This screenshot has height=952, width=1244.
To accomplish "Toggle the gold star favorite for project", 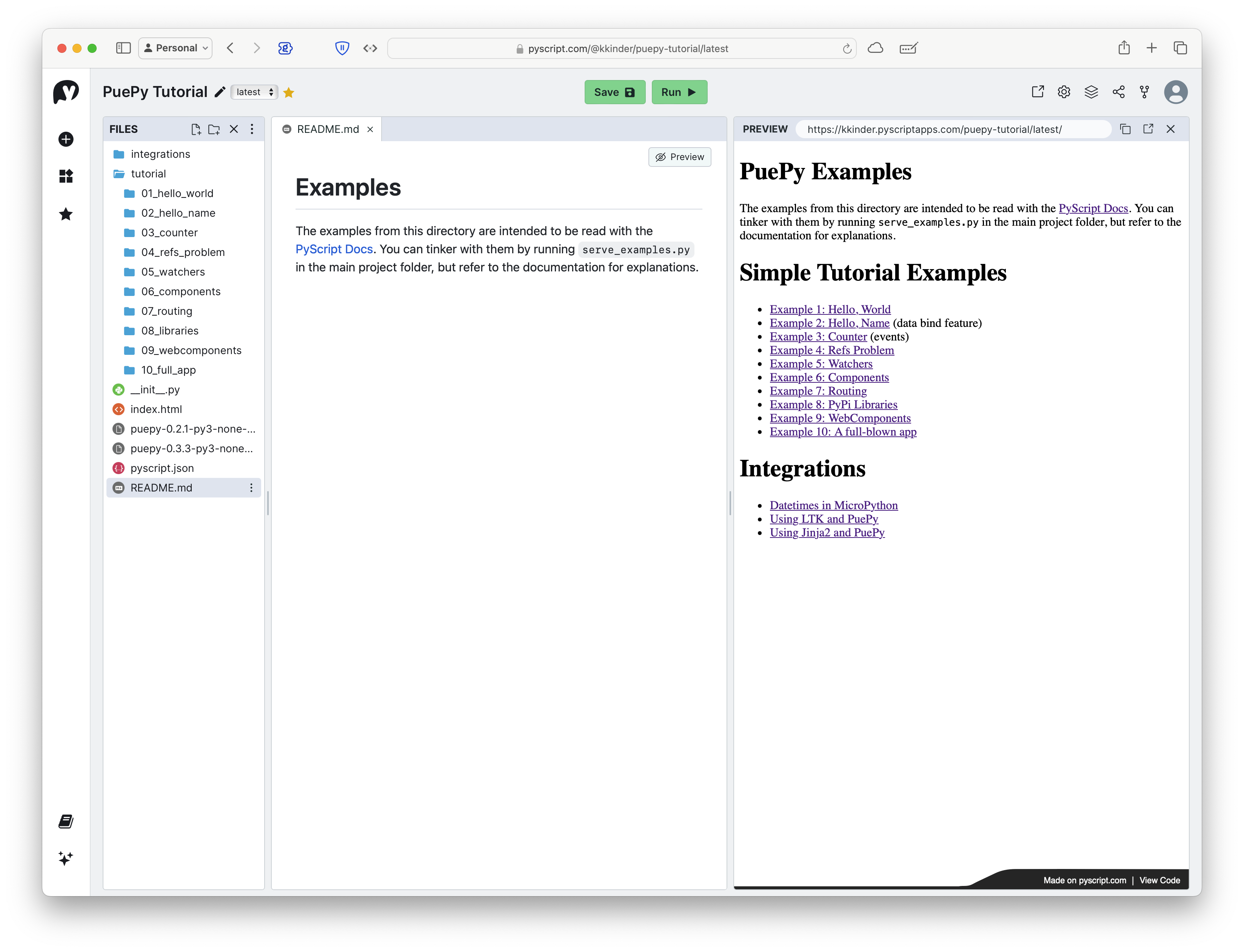I will (289, 92).
